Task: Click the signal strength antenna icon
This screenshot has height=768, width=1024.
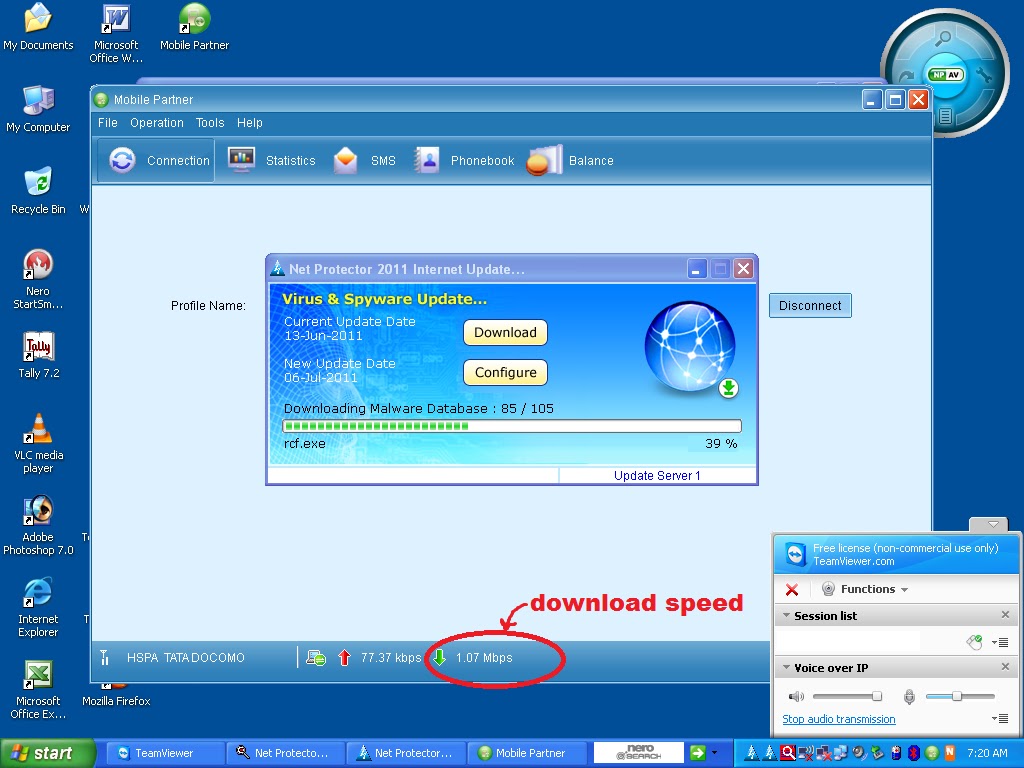Action: [x=104, y=658]
